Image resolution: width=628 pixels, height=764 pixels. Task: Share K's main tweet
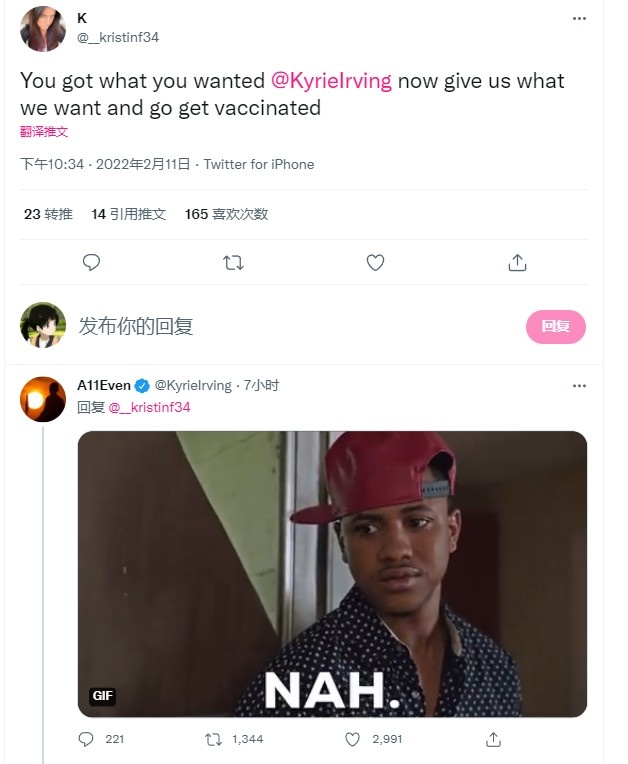point(517,262)
